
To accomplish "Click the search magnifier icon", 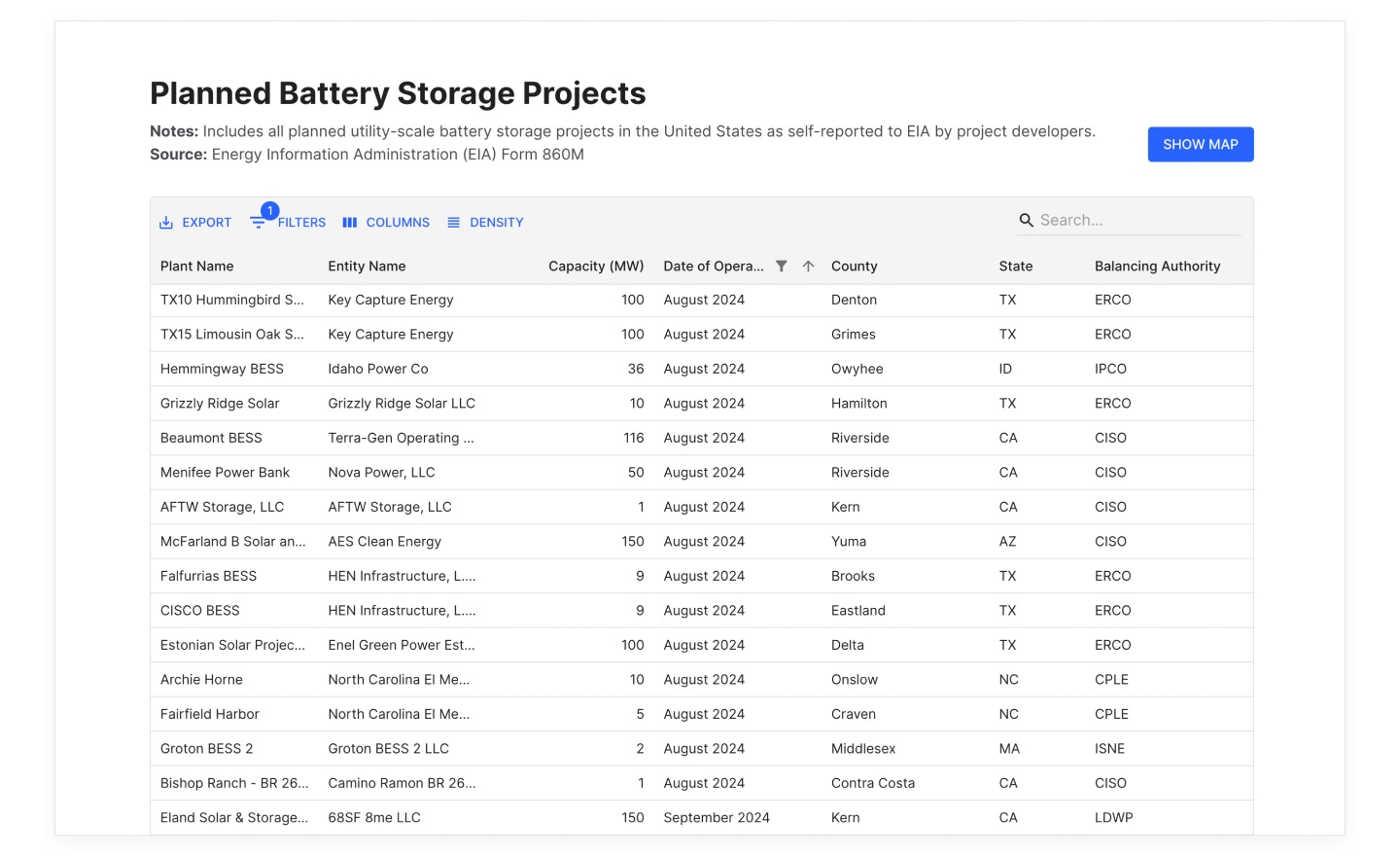I will click(1026, 221).
